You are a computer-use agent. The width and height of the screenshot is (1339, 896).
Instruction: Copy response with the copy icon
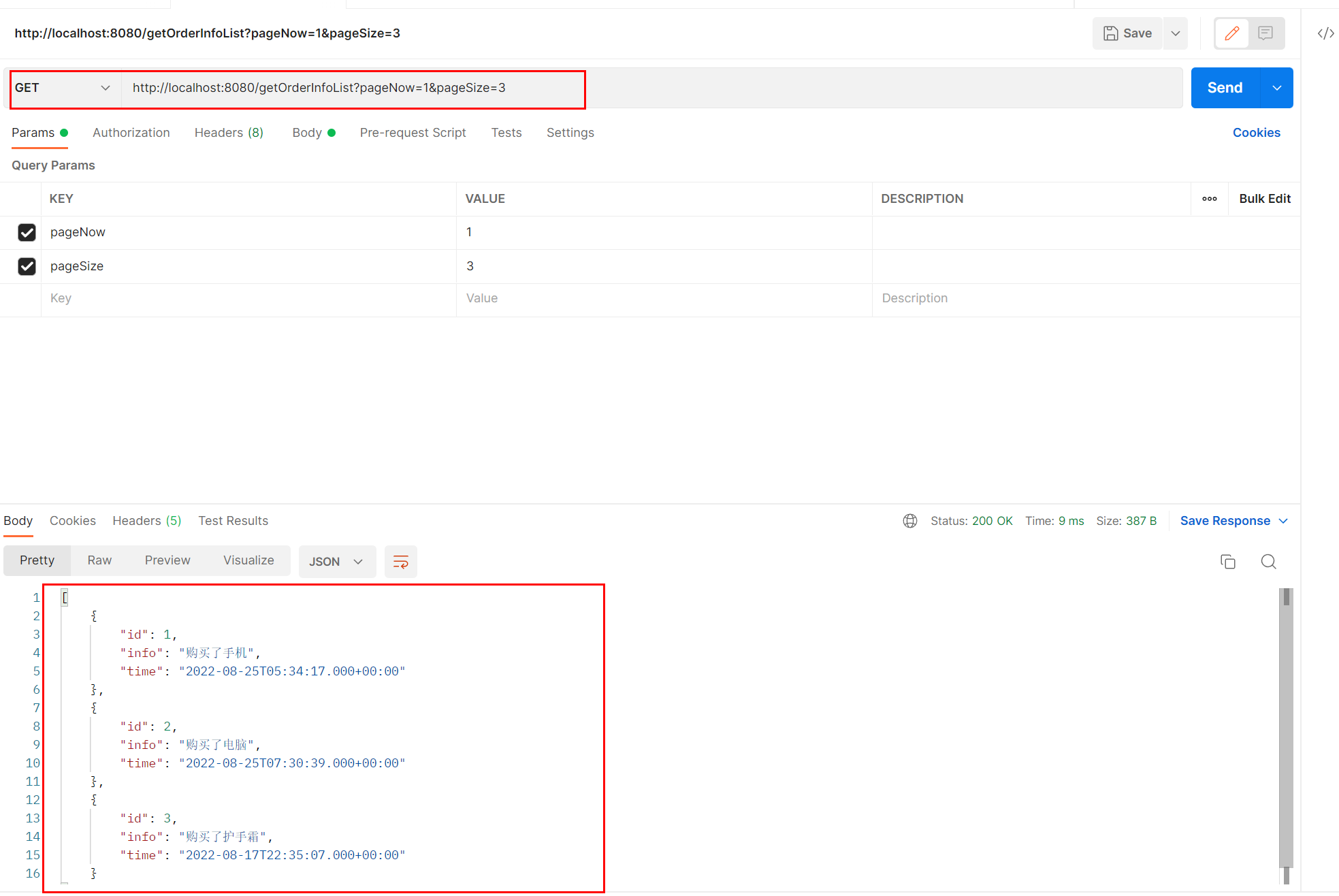pyautogui.click(x=1227, y=562)
